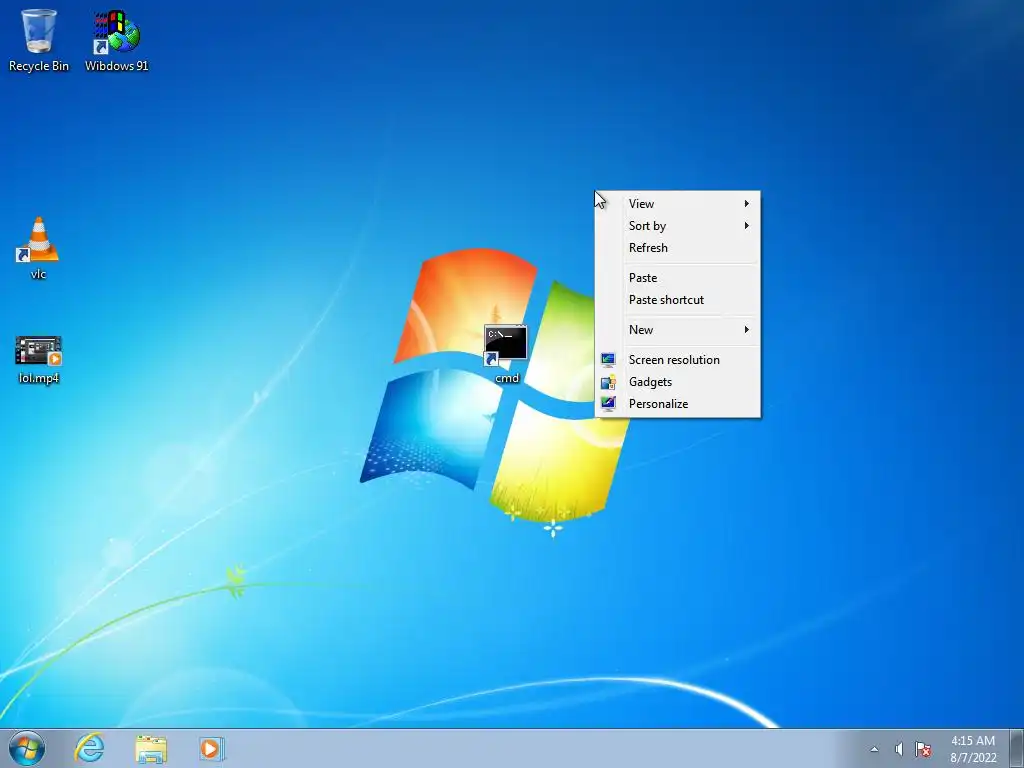
Task: Open Action Center flag icon
Action: pyautogui.click(x=923, y=749)
